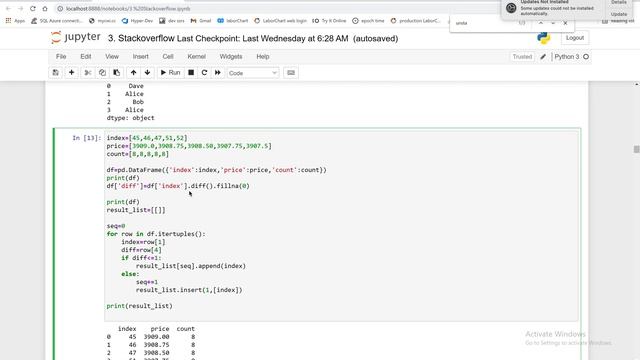Viewport: 640px width, 360px height.
Task: Open Try It Online bookmark
Action: tap(329, 21)
